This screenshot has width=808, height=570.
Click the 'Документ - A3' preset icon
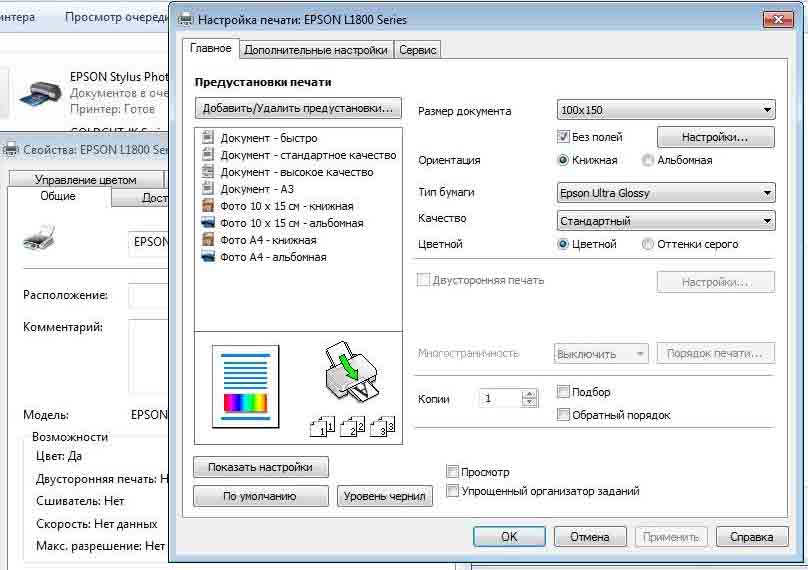[x=208, y=188]
